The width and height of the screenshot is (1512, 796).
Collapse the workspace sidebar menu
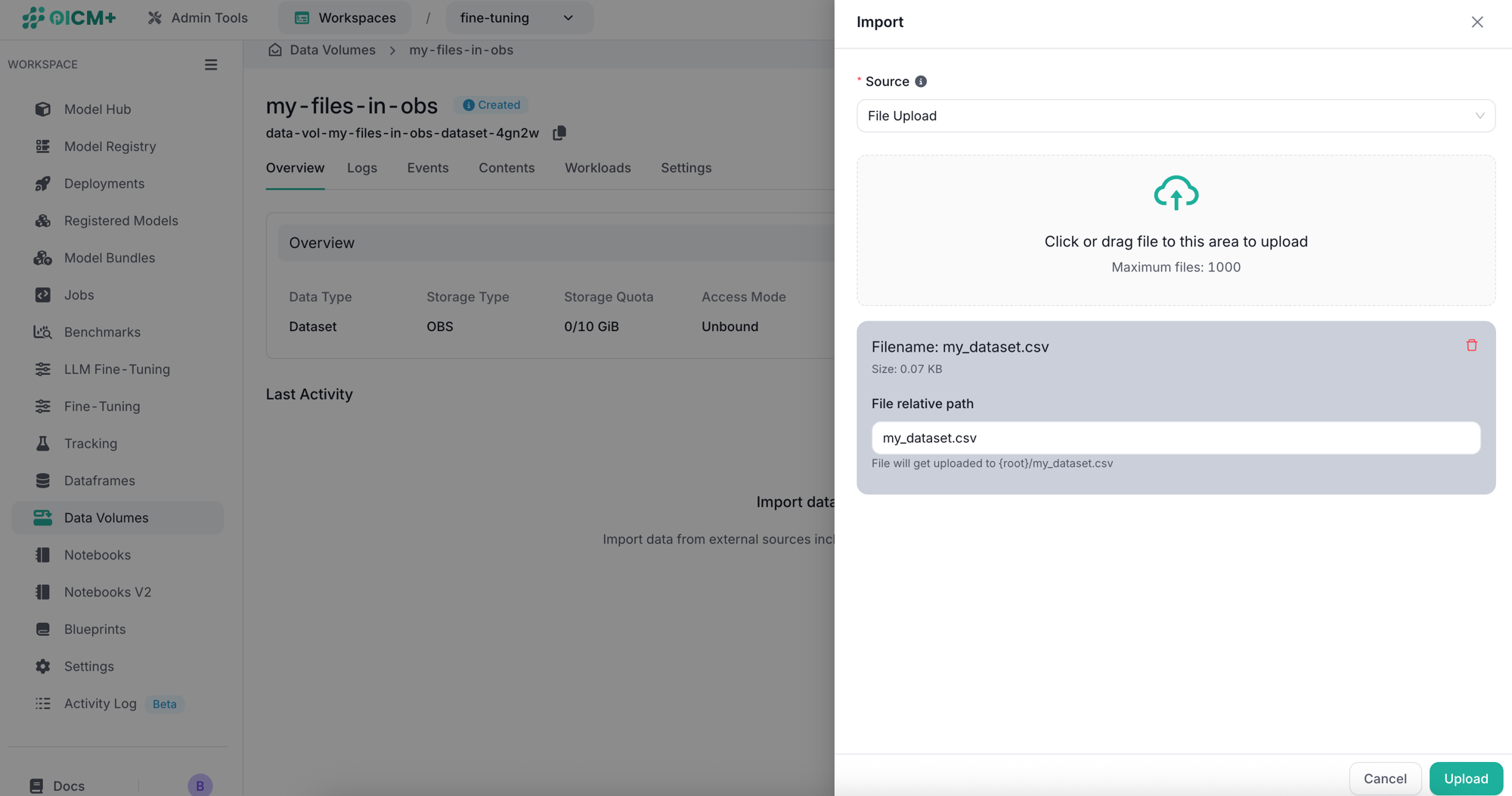(x=211, y=65)
